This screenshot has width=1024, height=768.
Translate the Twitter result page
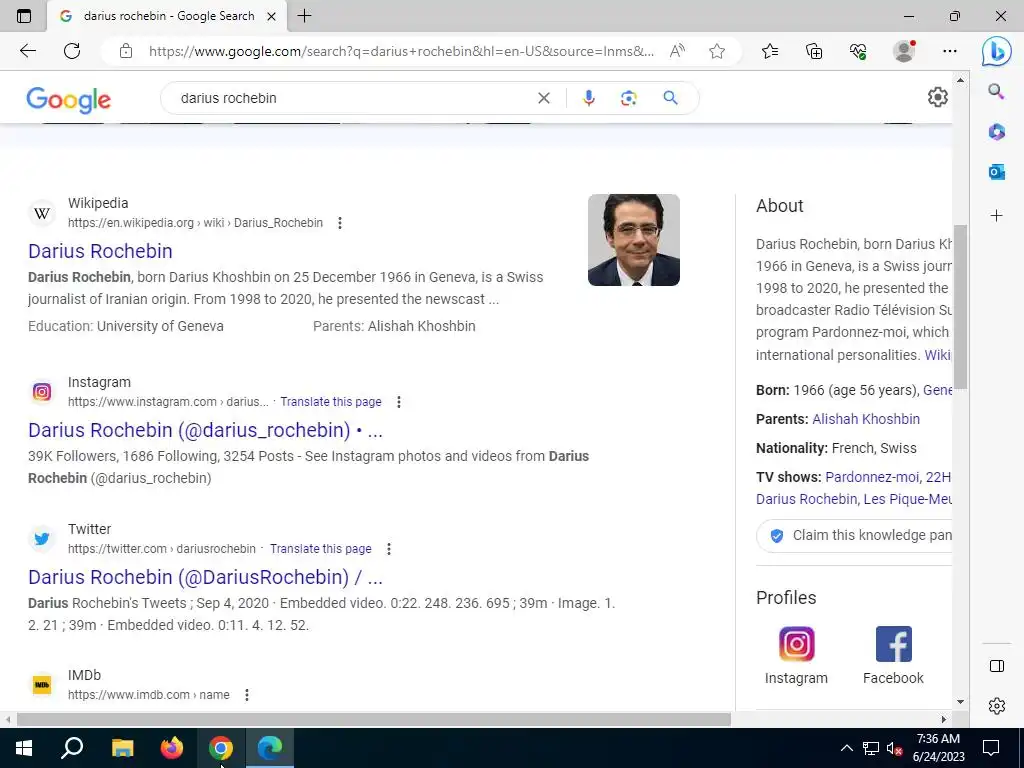(x=321, y=549)
